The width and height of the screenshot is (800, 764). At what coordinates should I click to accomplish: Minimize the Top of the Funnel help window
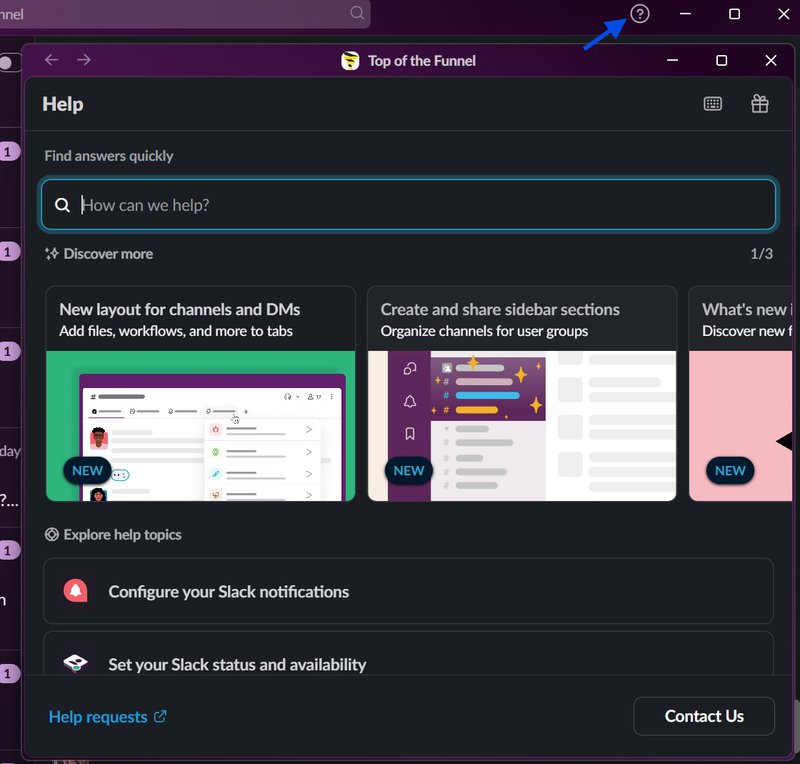(x=672, y=60)
